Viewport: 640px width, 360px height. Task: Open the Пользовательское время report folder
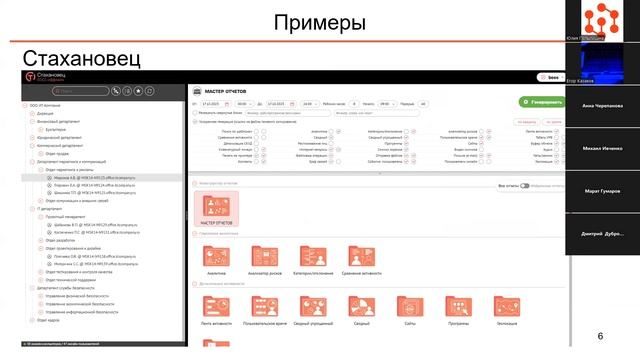265,310
